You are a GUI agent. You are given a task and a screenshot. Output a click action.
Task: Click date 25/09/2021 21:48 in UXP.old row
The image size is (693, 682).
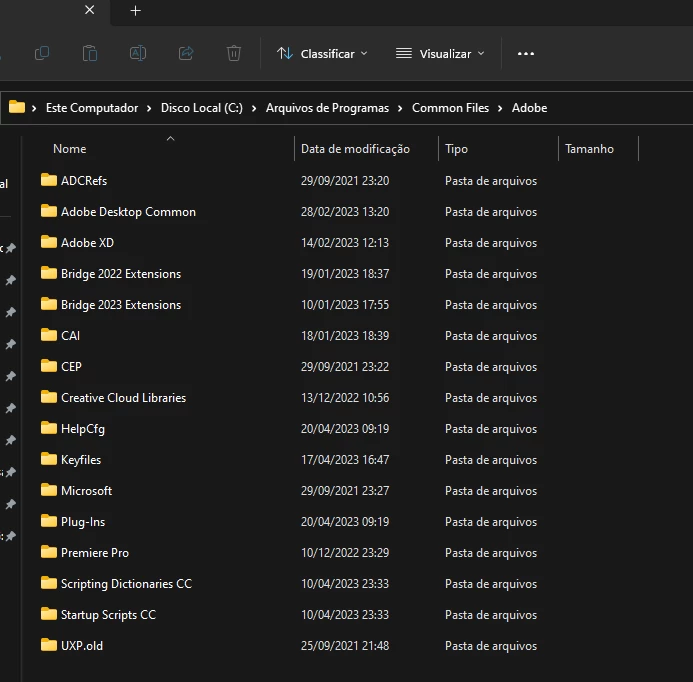point(345,646)
